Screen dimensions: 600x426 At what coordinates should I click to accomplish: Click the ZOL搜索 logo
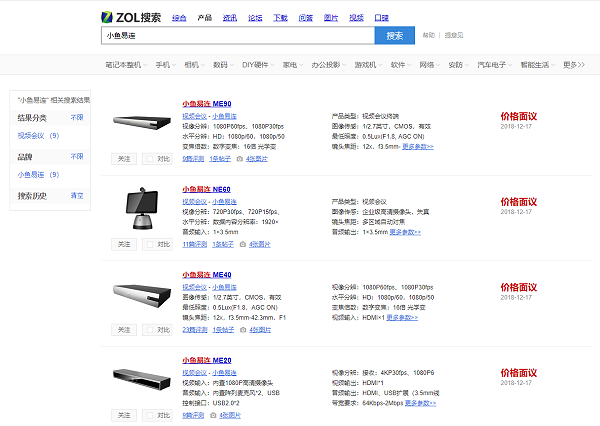click(131, 17)
